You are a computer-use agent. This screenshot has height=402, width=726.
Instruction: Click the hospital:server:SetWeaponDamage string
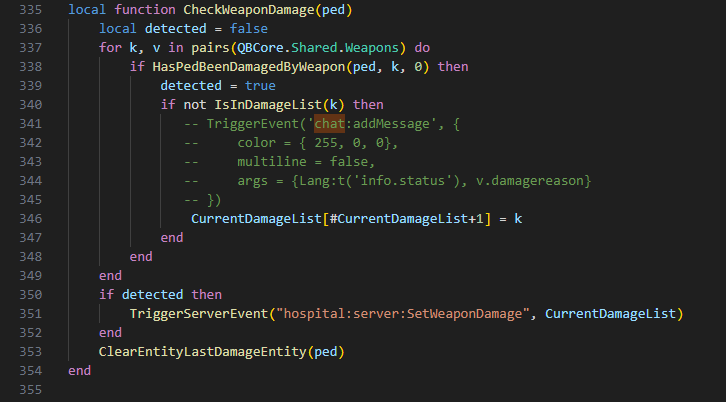point(402,314)
